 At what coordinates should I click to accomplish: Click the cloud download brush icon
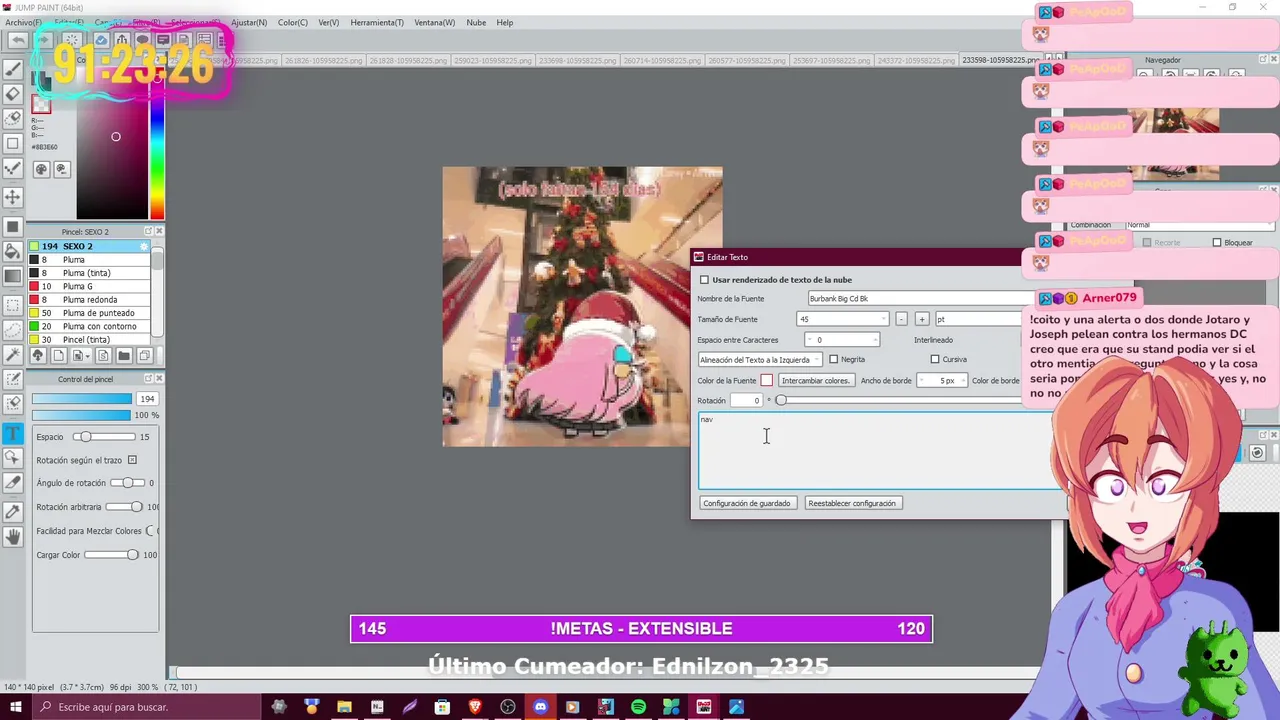38,356
